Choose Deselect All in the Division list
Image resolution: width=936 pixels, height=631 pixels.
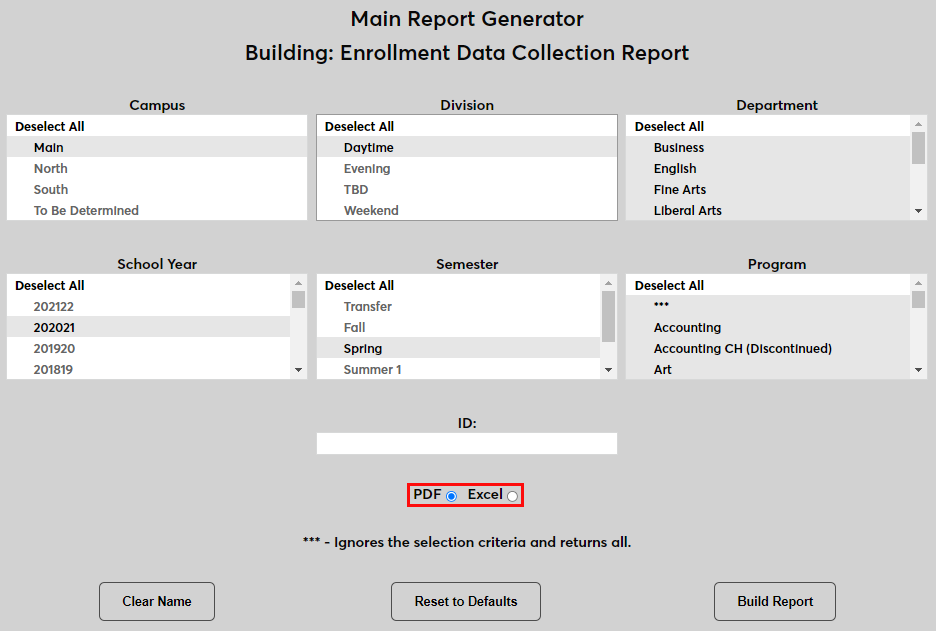[x=467, y=126]
